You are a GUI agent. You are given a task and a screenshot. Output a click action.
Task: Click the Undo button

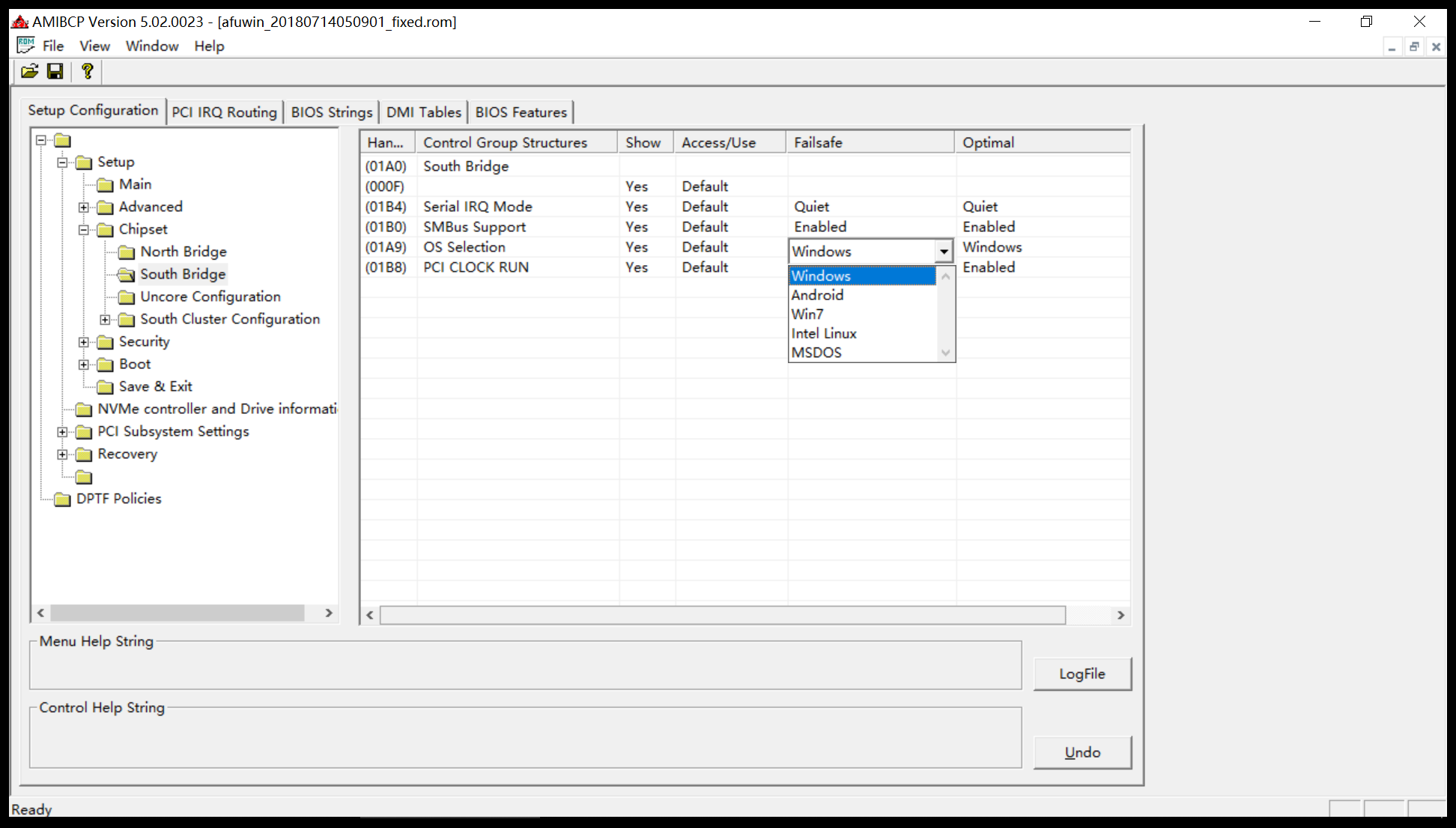(x=1083, y=752)
